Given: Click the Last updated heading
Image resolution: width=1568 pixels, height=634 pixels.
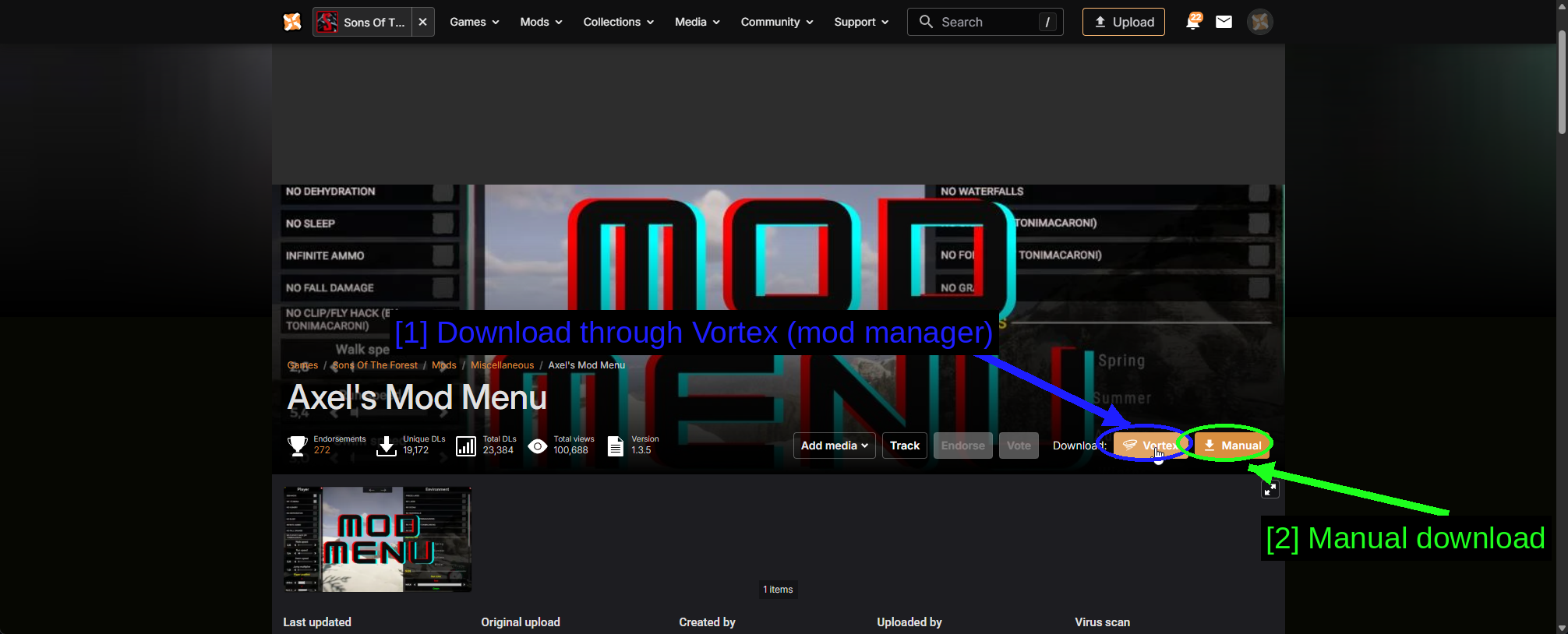Looking at the screenshot, I should tap(317, 622).
